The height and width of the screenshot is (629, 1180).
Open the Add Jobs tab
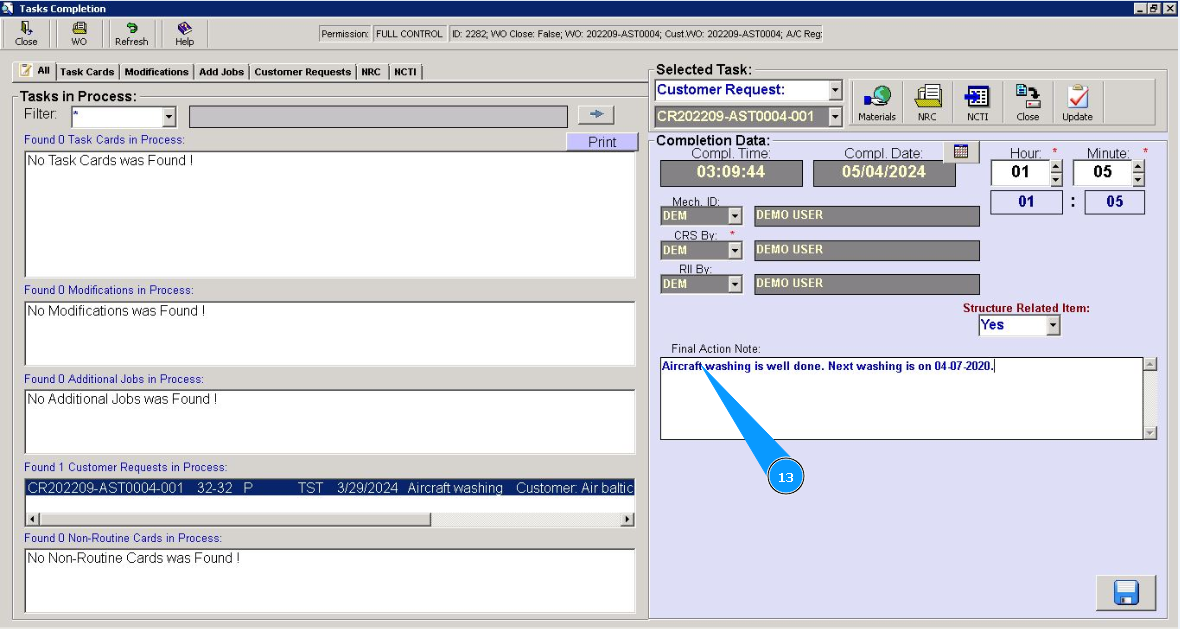(221, 71)
